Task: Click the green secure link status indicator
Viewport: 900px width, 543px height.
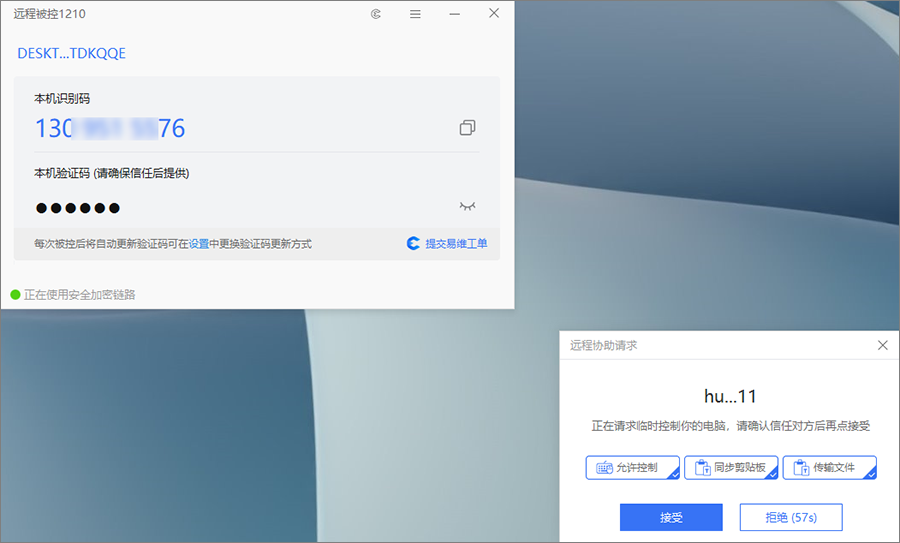Action: [15, 294]
